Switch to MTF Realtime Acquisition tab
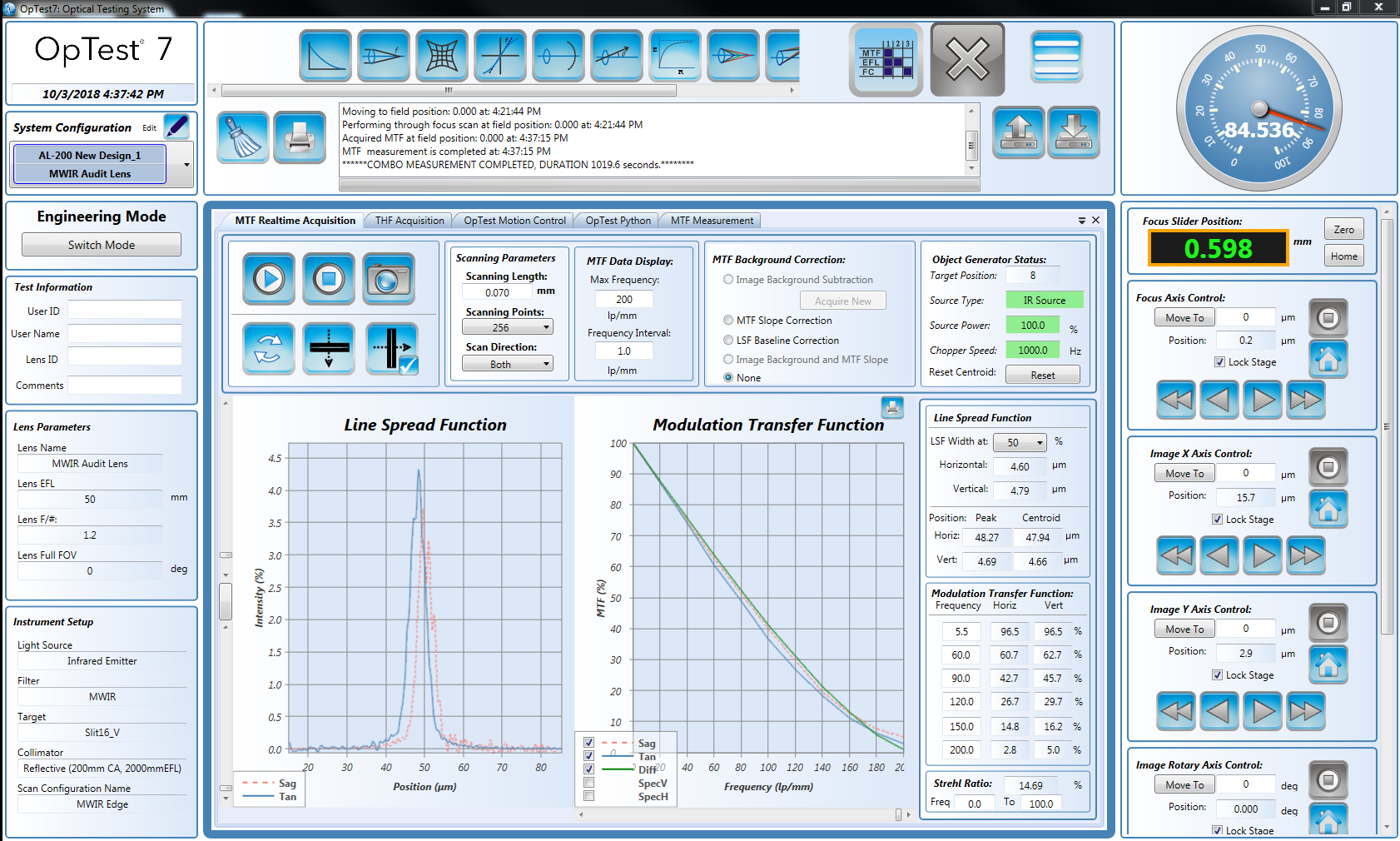Viewport: 1400px width, 841px height. pos(295,221)
